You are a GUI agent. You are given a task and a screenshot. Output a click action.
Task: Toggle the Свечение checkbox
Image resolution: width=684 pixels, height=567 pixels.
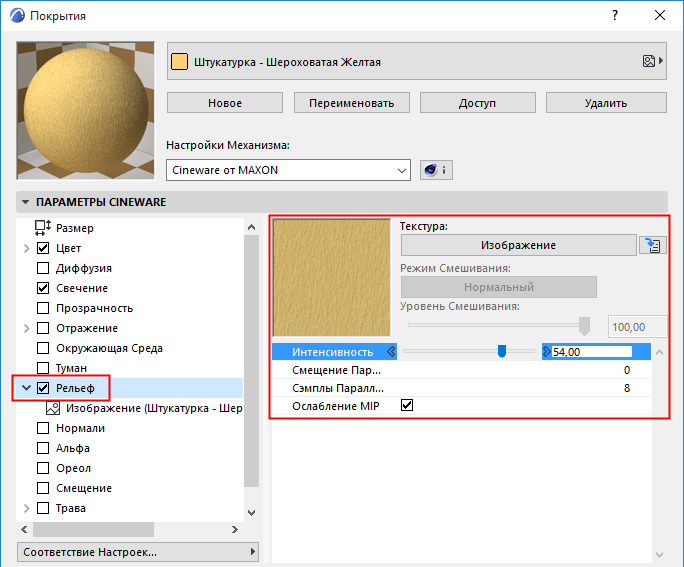[43, 288]
